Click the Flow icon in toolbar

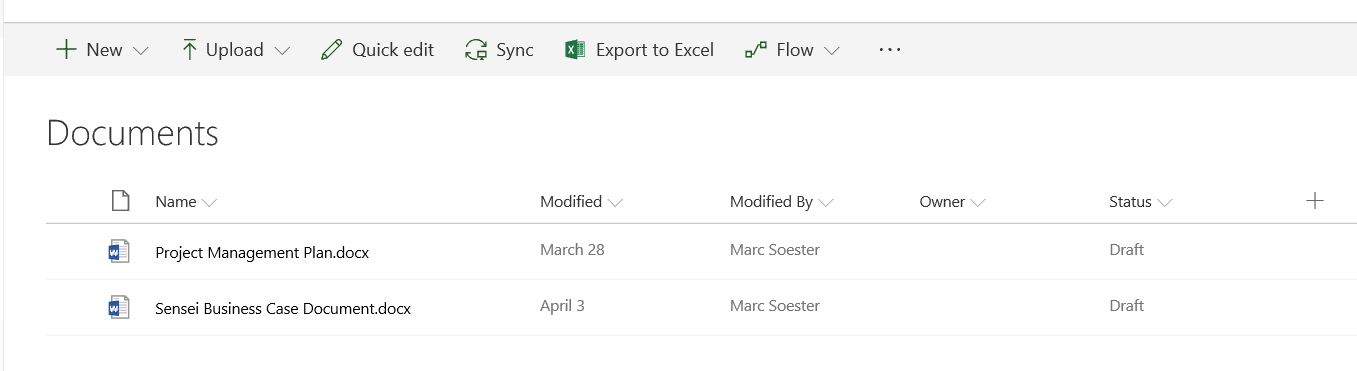(x=756, y=50)
